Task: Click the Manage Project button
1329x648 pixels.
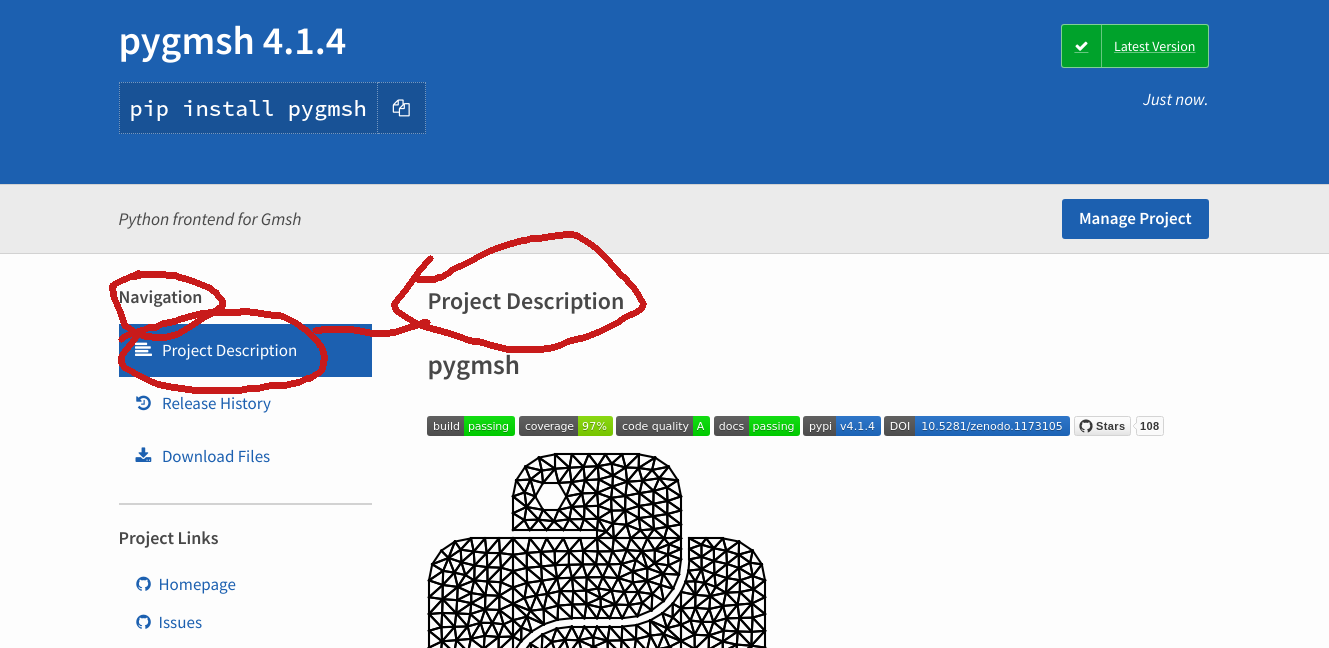Action: click(1135, 219)
